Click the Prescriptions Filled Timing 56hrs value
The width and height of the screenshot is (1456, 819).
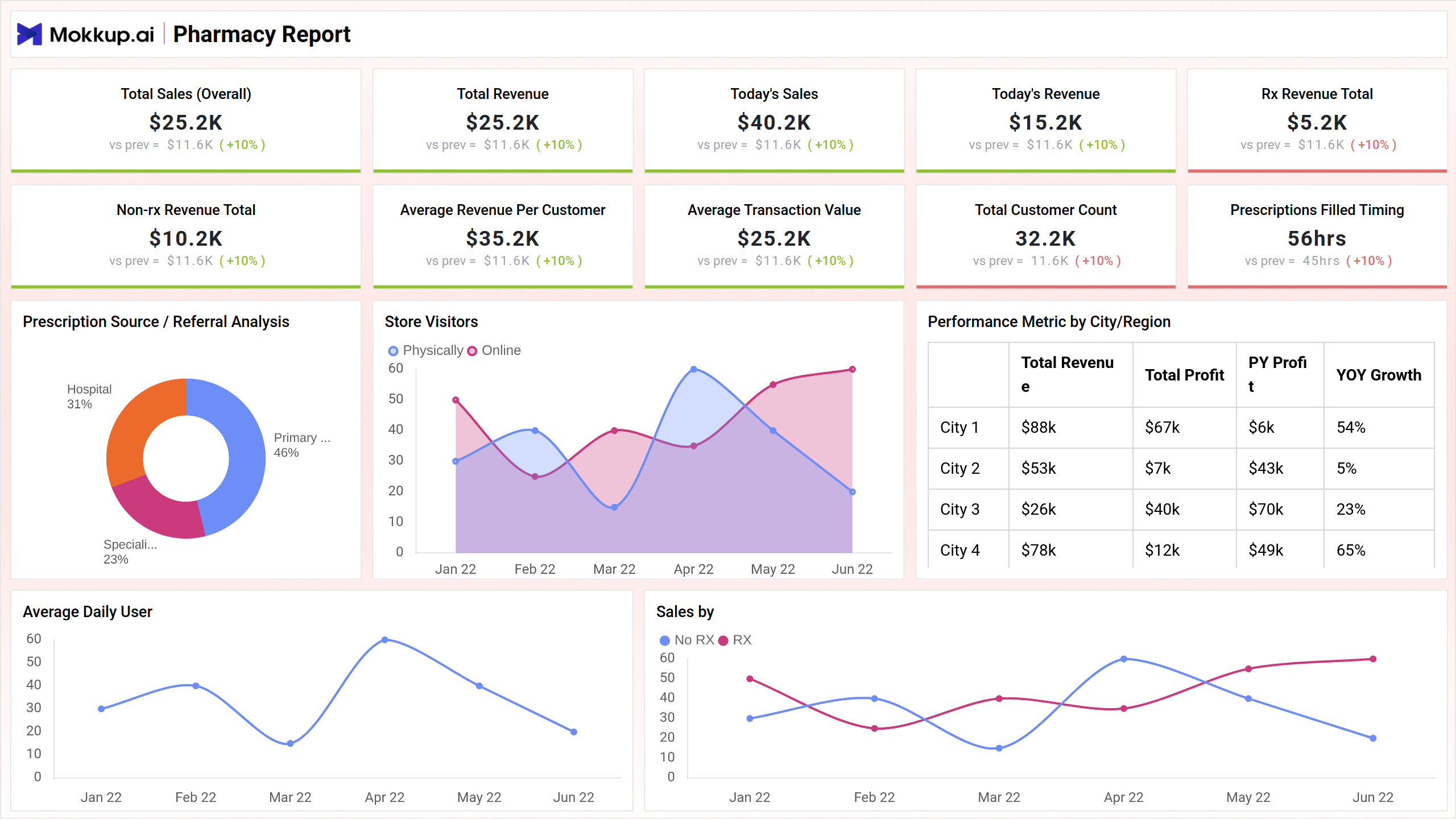click(1317, 238)
